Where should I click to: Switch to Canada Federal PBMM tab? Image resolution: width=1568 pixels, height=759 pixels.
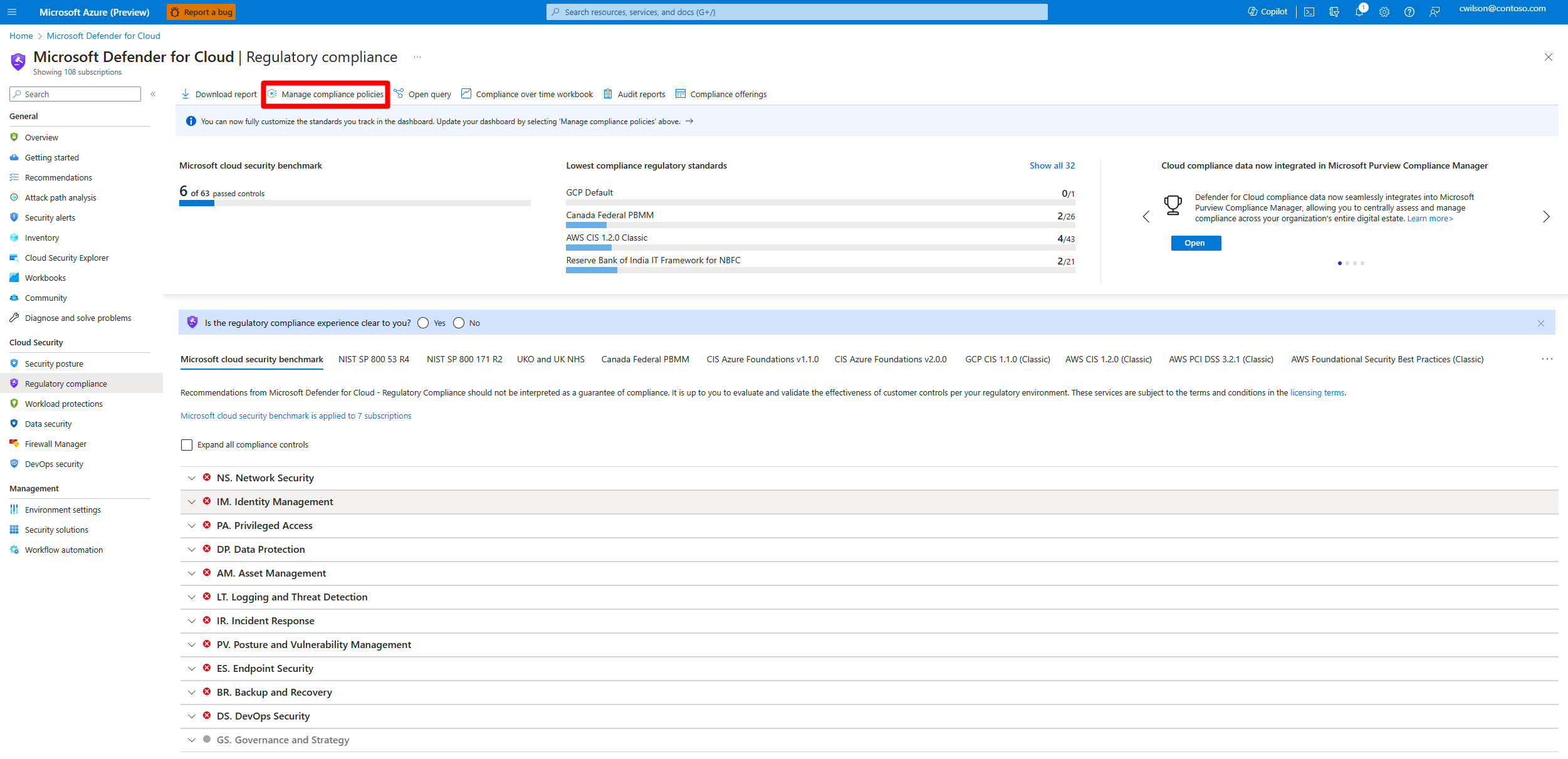tap(645, 359)
